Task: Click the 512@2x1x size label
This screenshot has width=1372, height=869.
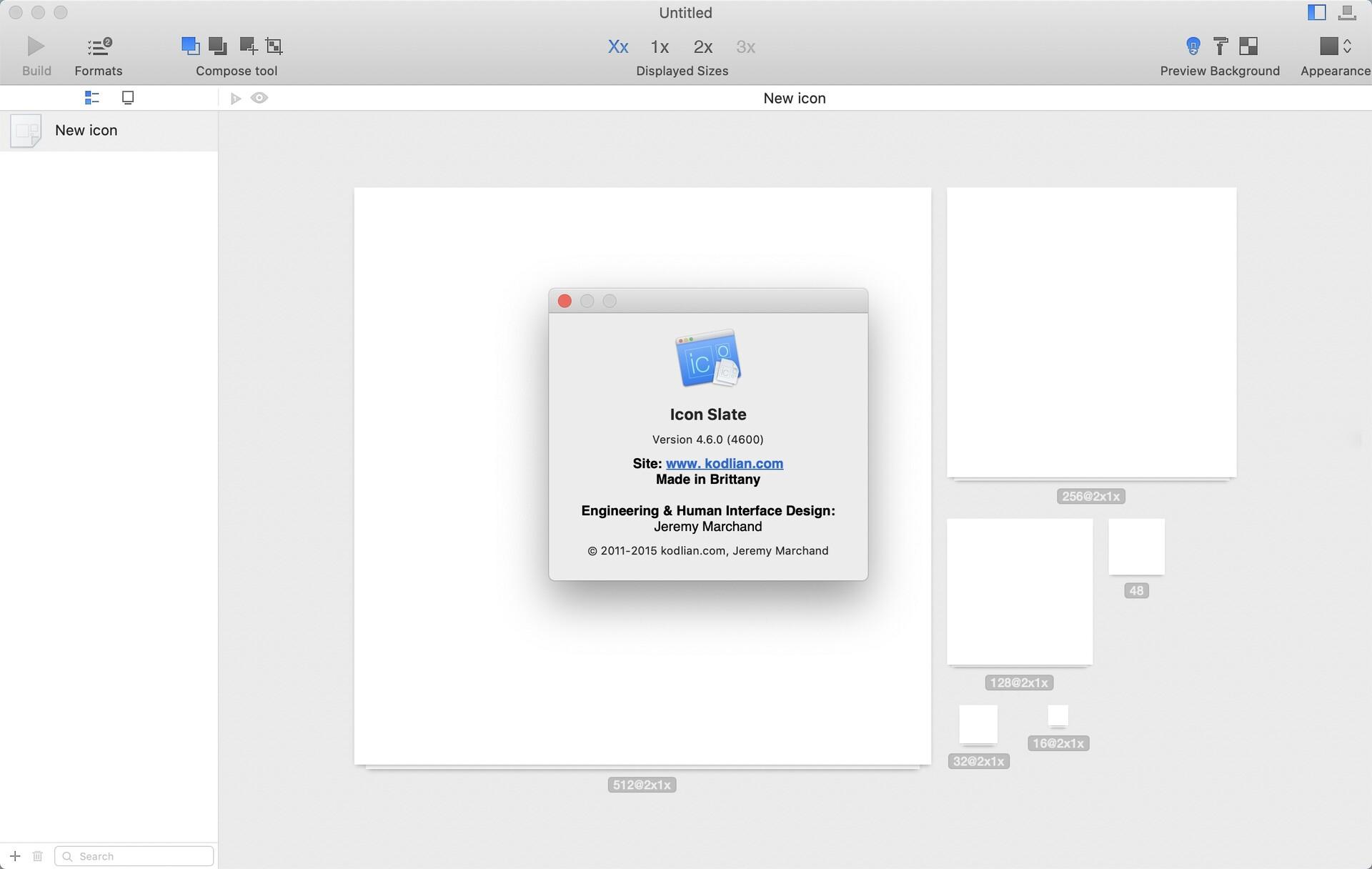Action: coord(642,785)
